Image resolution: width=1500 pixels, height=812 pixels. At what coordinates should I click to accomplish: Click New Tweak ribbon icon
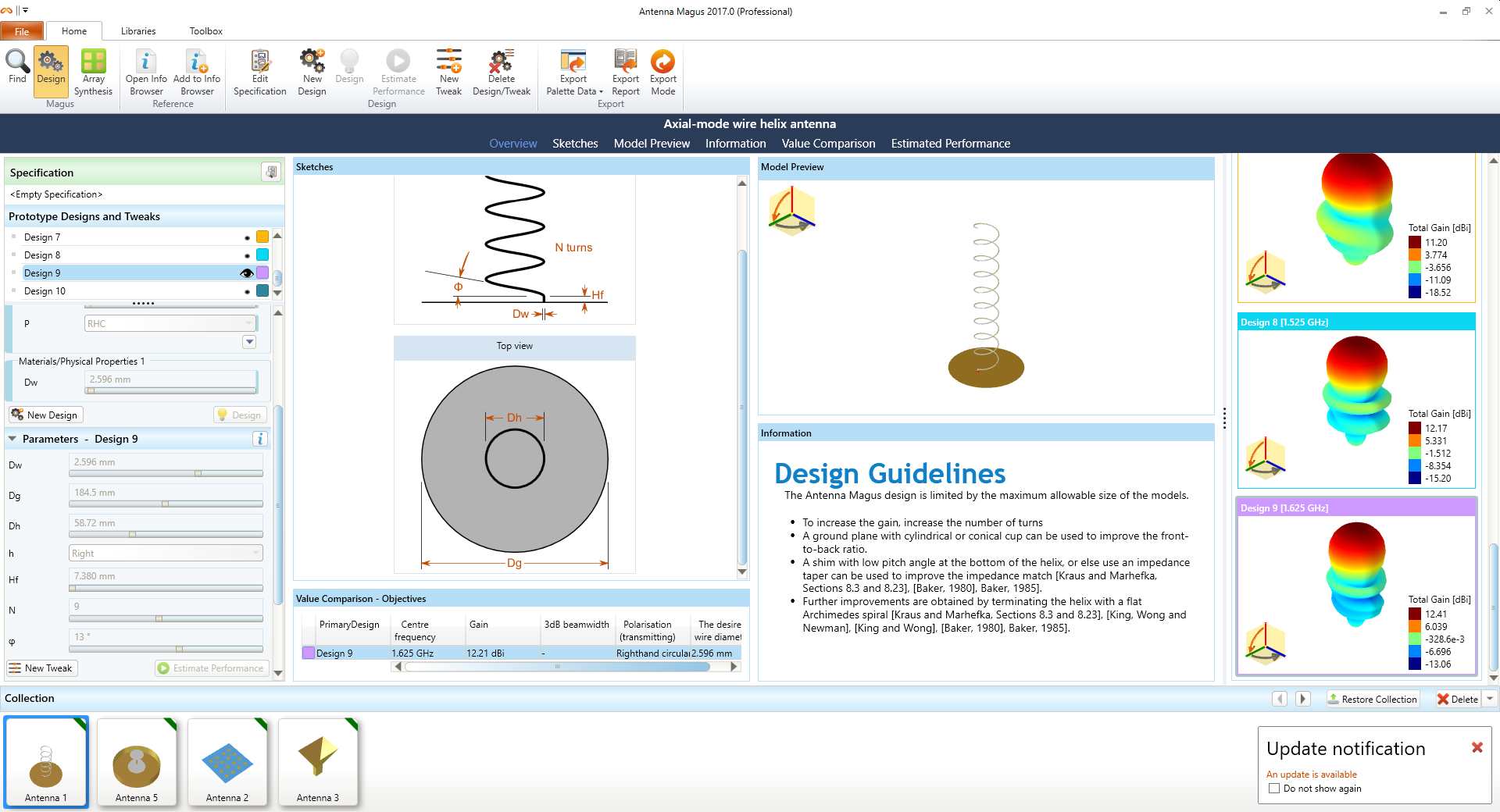tap(448, 61)
